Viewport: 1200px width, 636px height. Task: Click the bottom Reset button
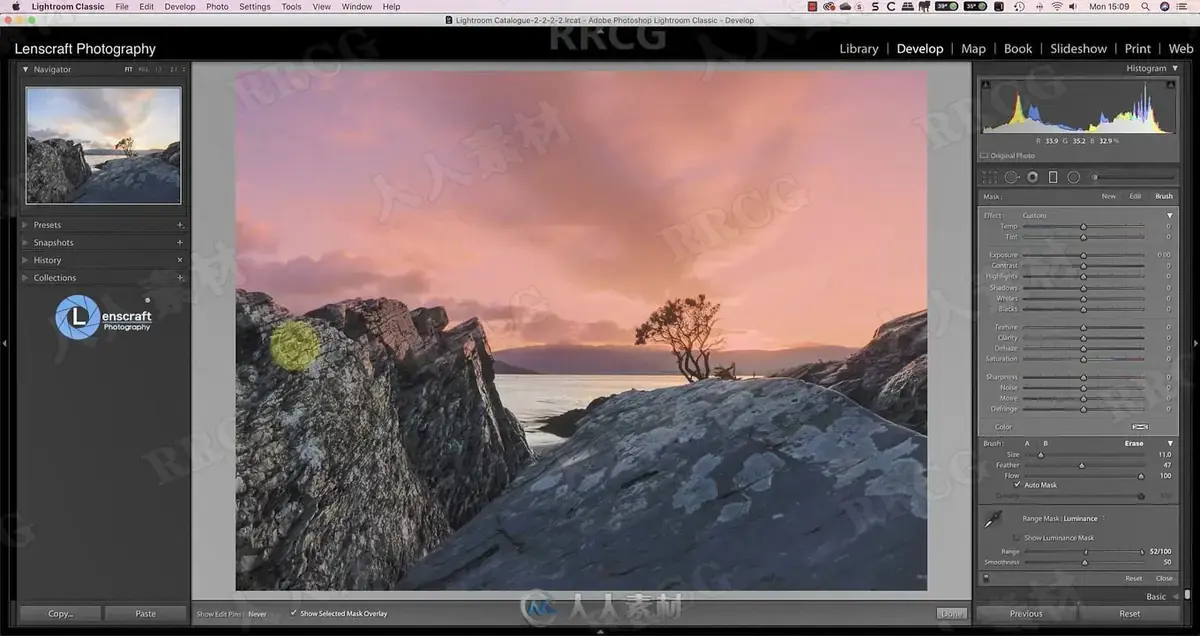(x=1129, y=613)
